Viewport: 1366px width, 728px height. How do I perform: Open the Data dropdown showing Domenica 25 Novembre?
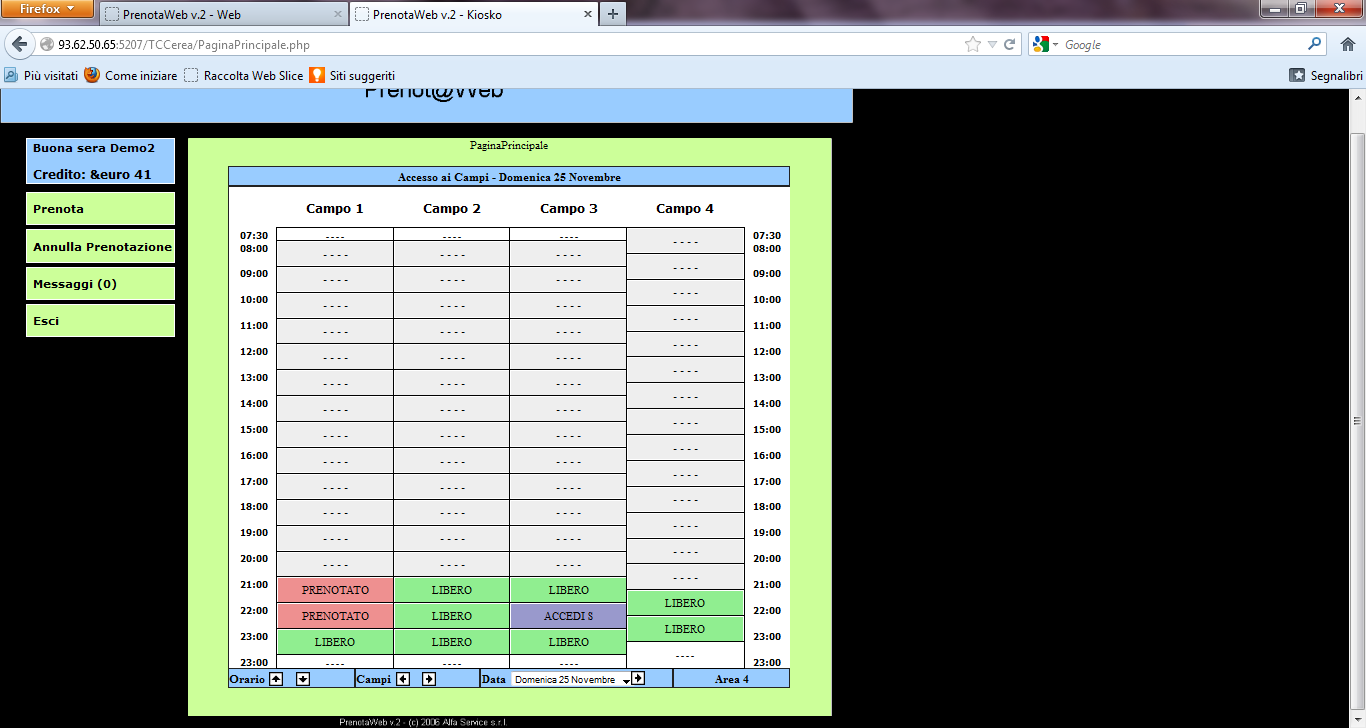(x=571, y=680)
